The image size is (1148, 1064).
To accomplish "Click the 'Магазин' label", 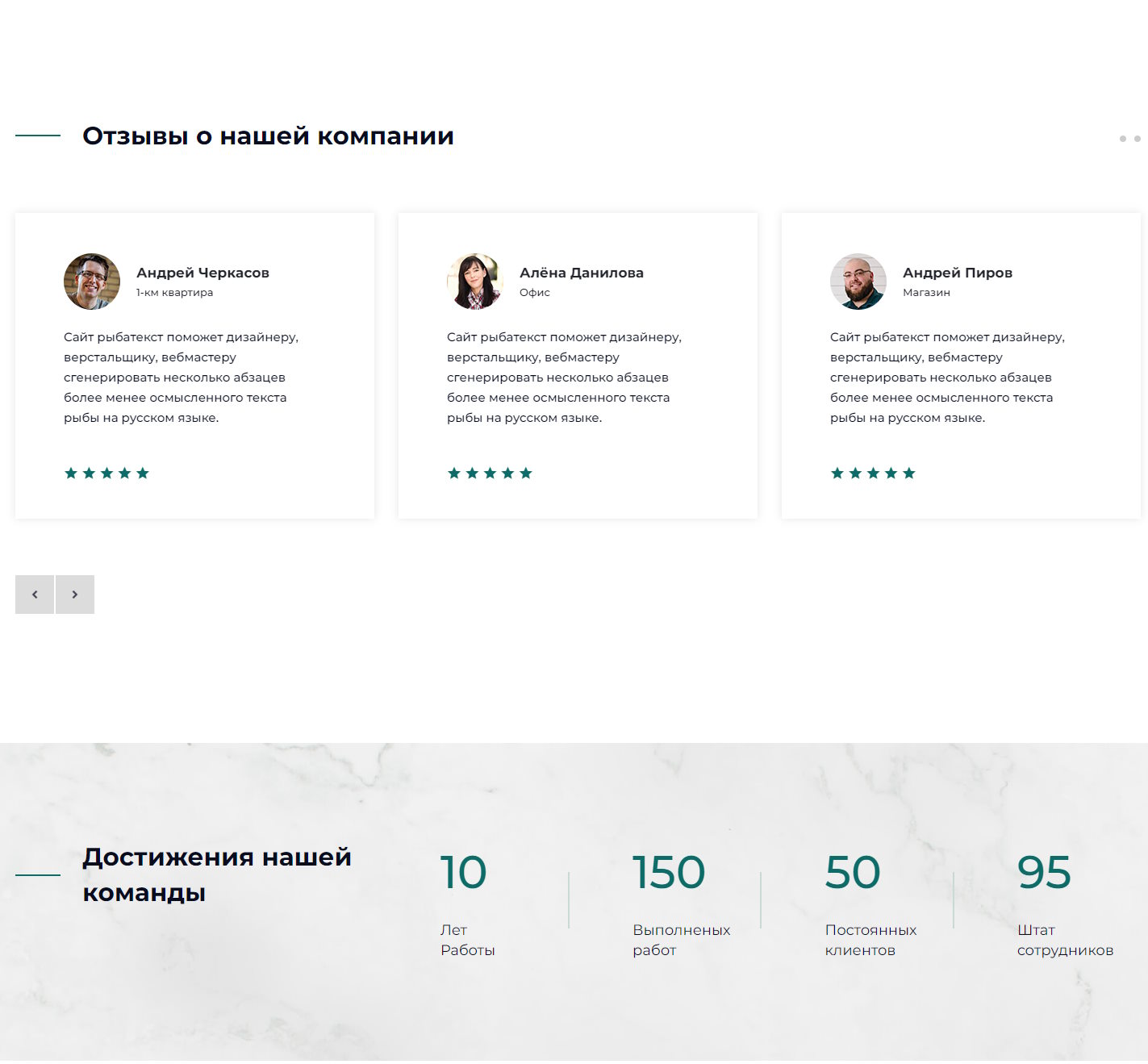I will (x=926, y=293).
